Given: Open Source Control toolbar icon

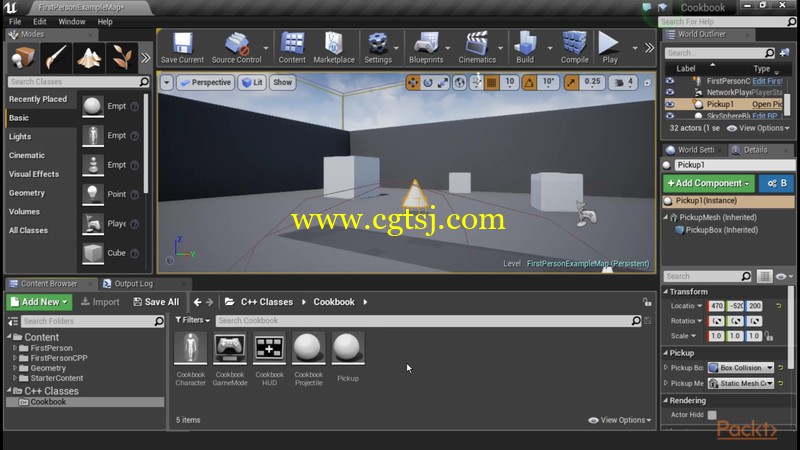Looking at the screenshot, I should pos(236,47).
